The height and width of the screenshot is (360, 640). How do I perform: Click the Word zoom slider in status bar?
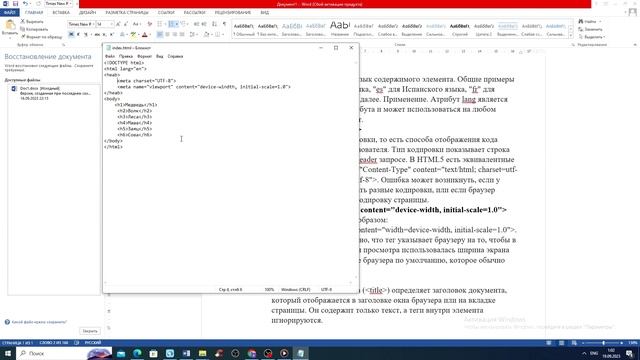point(603,343)
